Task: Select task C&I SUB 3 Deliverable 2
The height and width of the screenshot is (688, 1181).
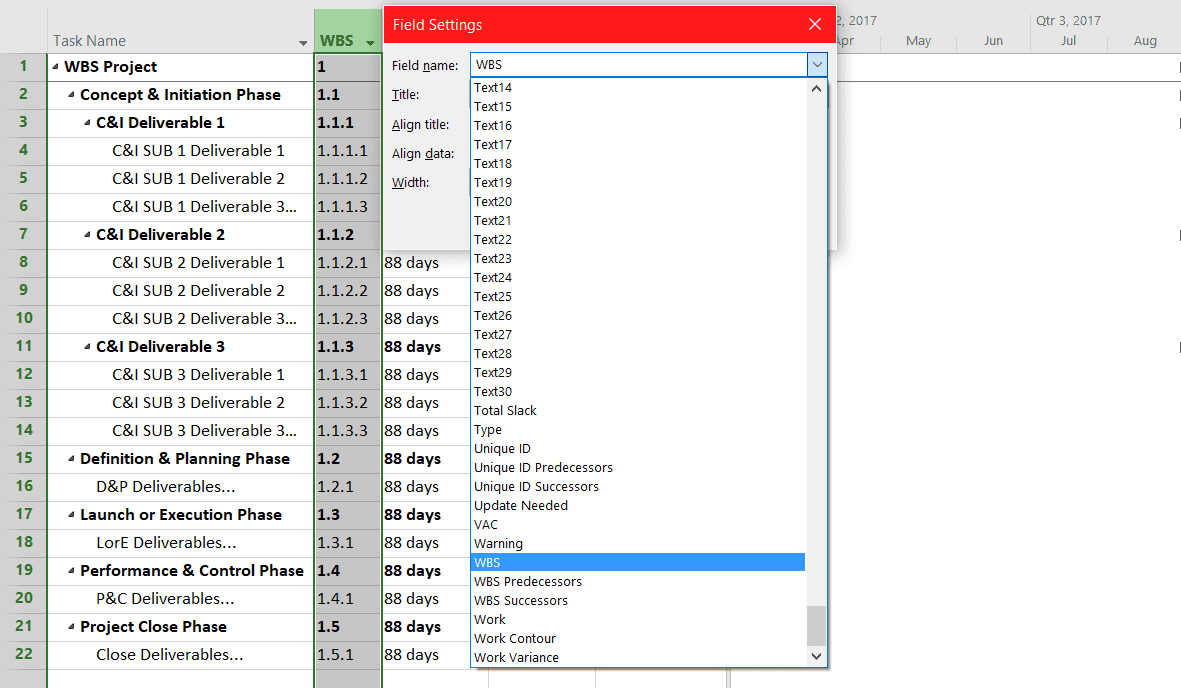Action: click(198, 402)
